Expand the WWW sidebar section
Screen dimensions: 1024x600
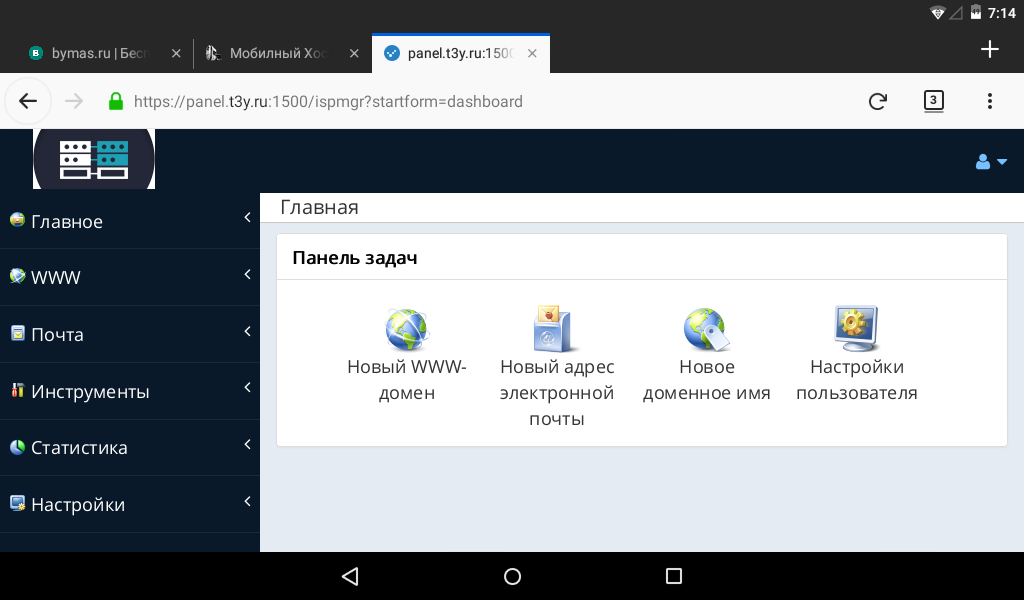pyautogui.click(x=130, y=277)
